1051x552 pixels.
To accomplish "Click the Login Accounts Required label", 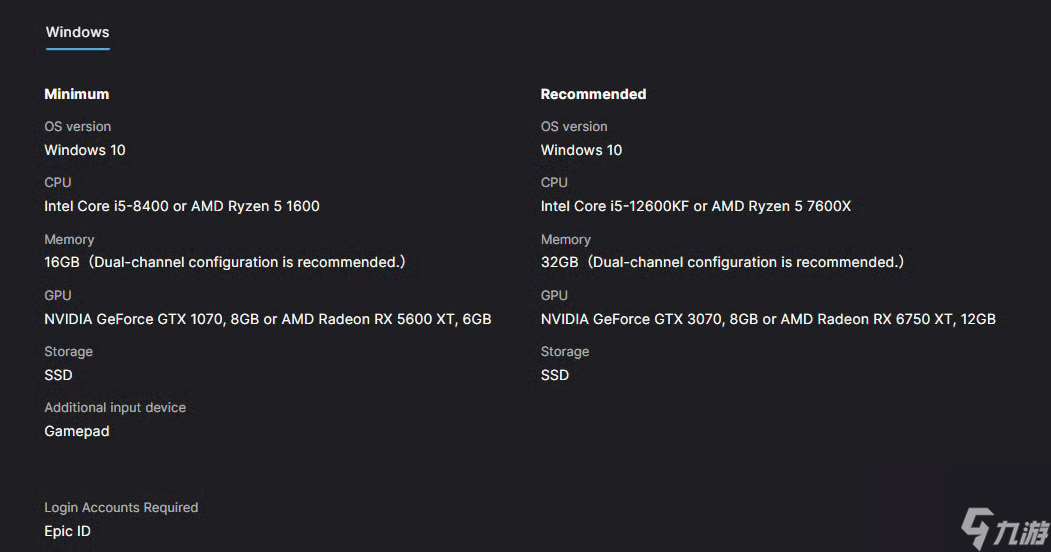I will click(x=121, y=507).
